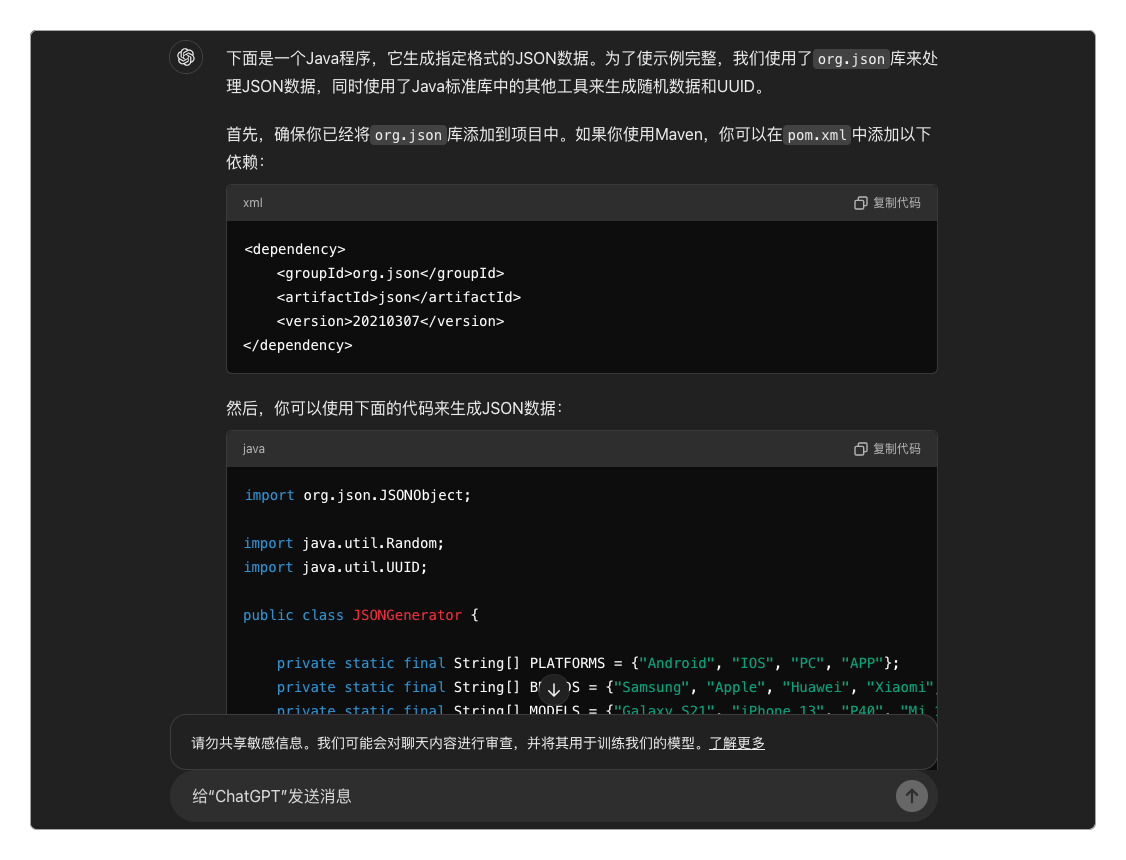Click the import java.util.Random line
Image resolution: width=1126 pixels, height=860 pixels.
[x=344, y=543]
